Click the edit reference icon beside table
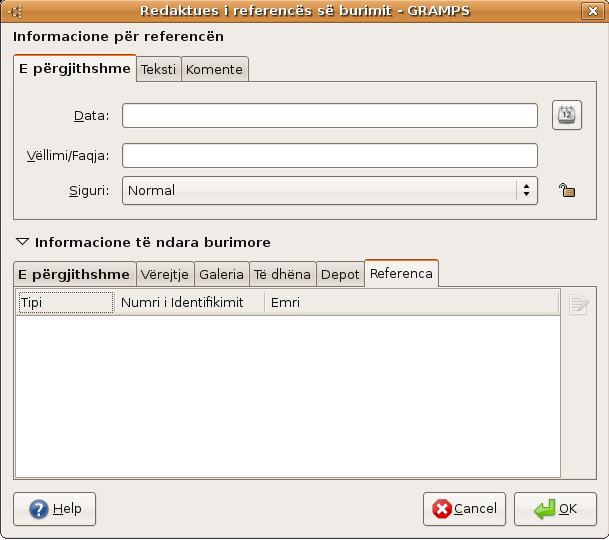609x540 pixels. pos(579,304)
